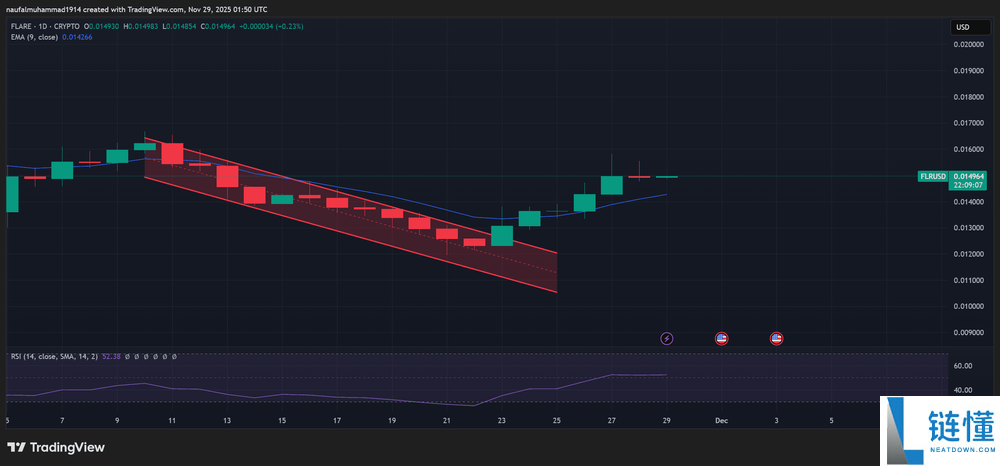Click the large red candle at Nov 11
1000x466 pixels.
tap(172, 154)
